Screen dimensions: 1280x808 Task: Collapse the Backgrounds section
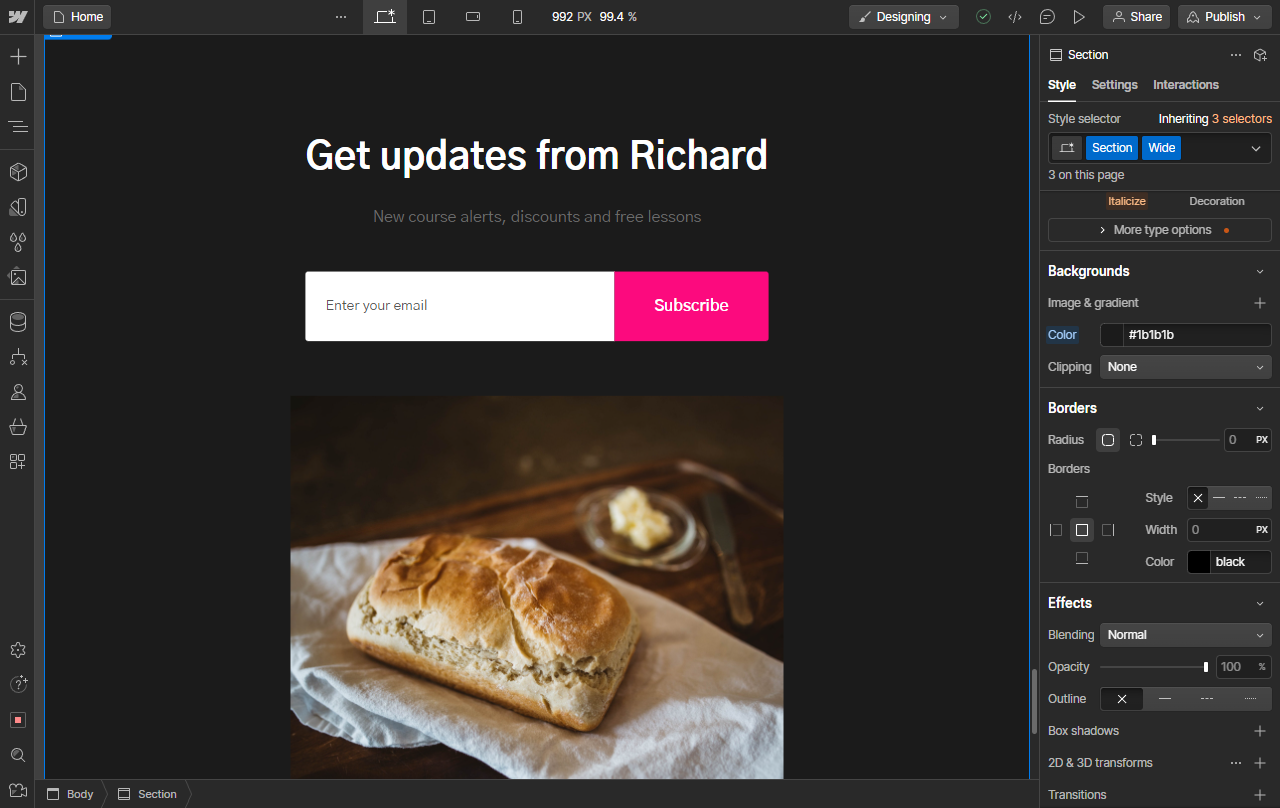click(x=1260, y=271)
